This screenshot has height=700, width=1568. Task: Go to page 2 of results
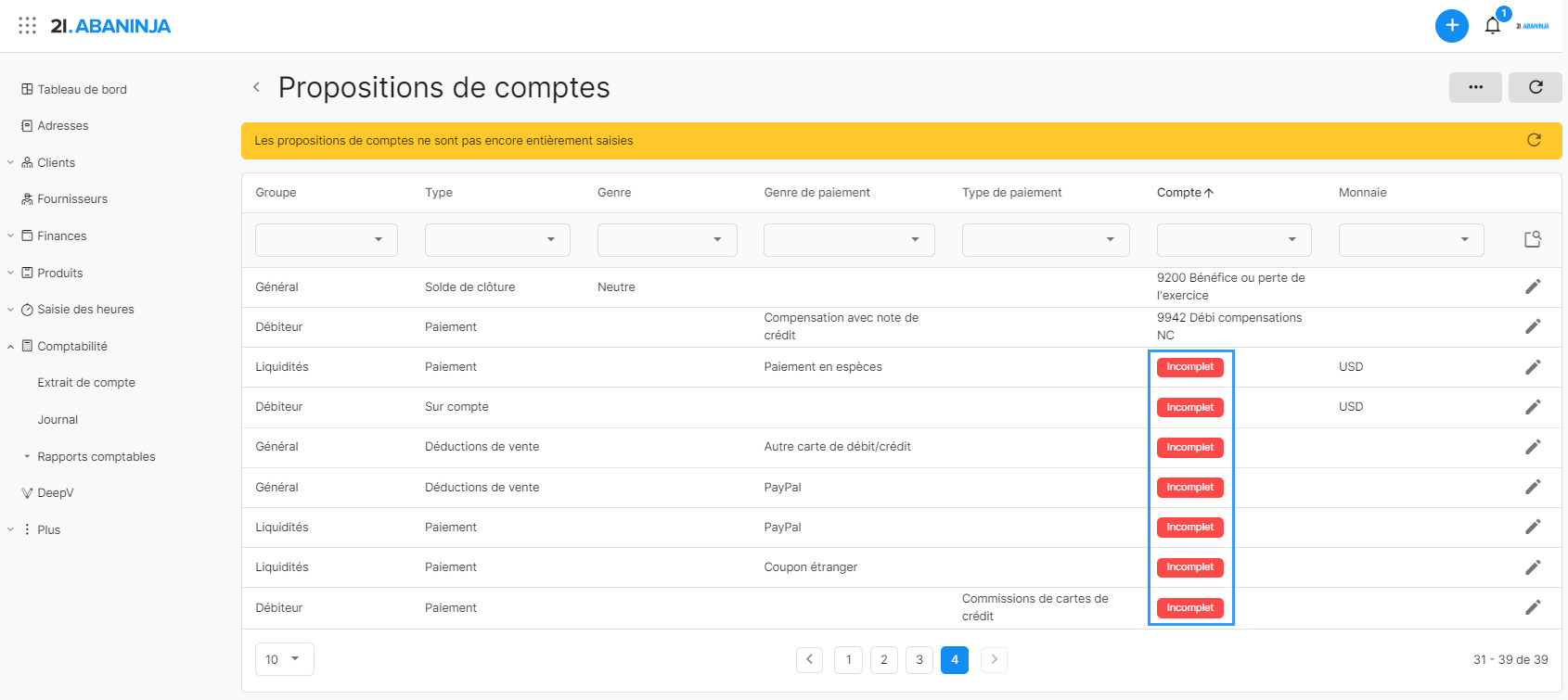[x=883, y=659]
